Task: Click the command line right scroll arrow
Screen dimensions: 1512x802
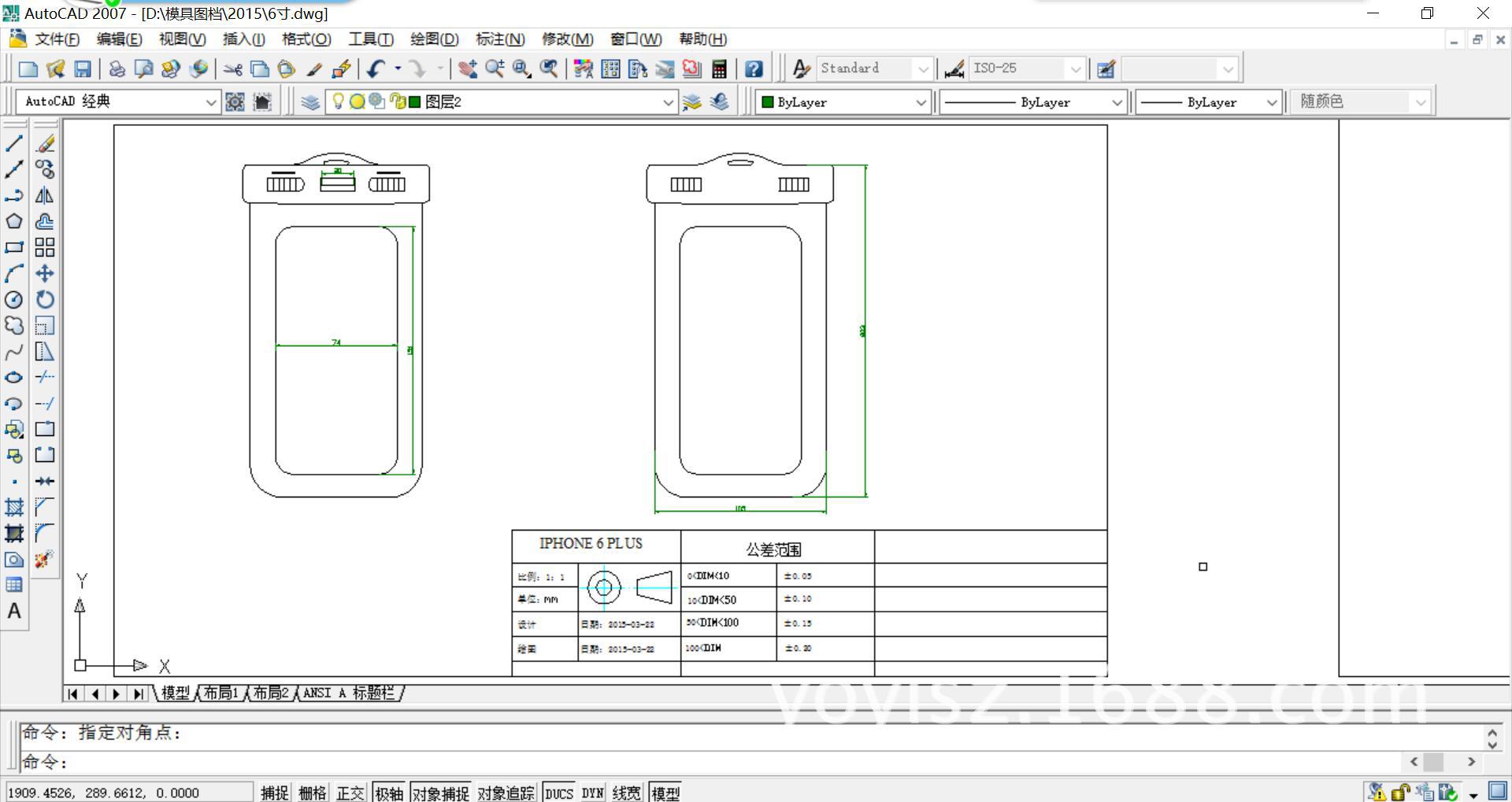Action: pos(1470,762)
